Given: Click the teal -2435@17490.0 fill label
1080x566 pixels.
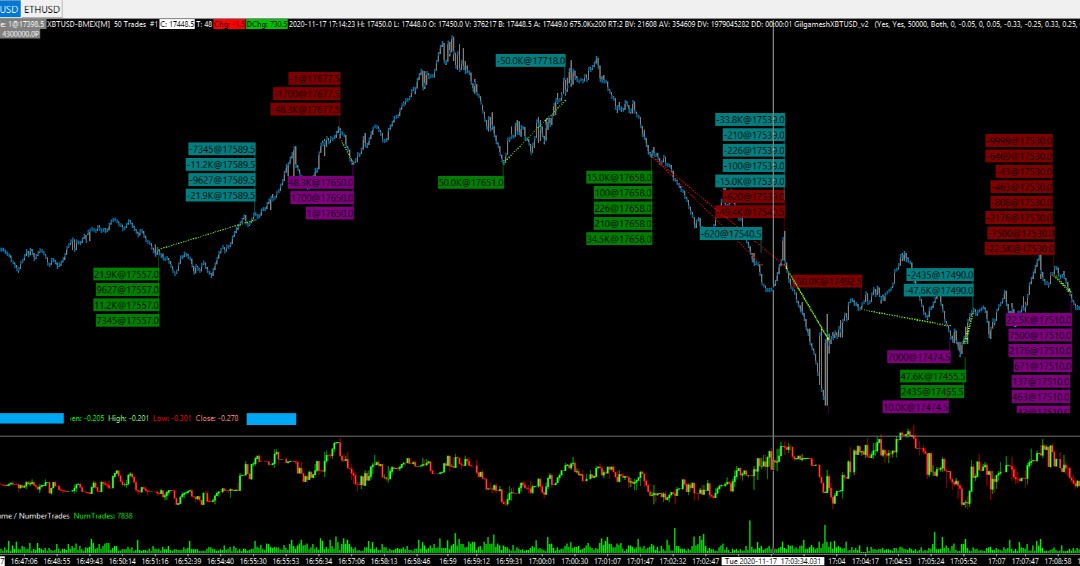Looking at the screenshot, I should [939, 275].
